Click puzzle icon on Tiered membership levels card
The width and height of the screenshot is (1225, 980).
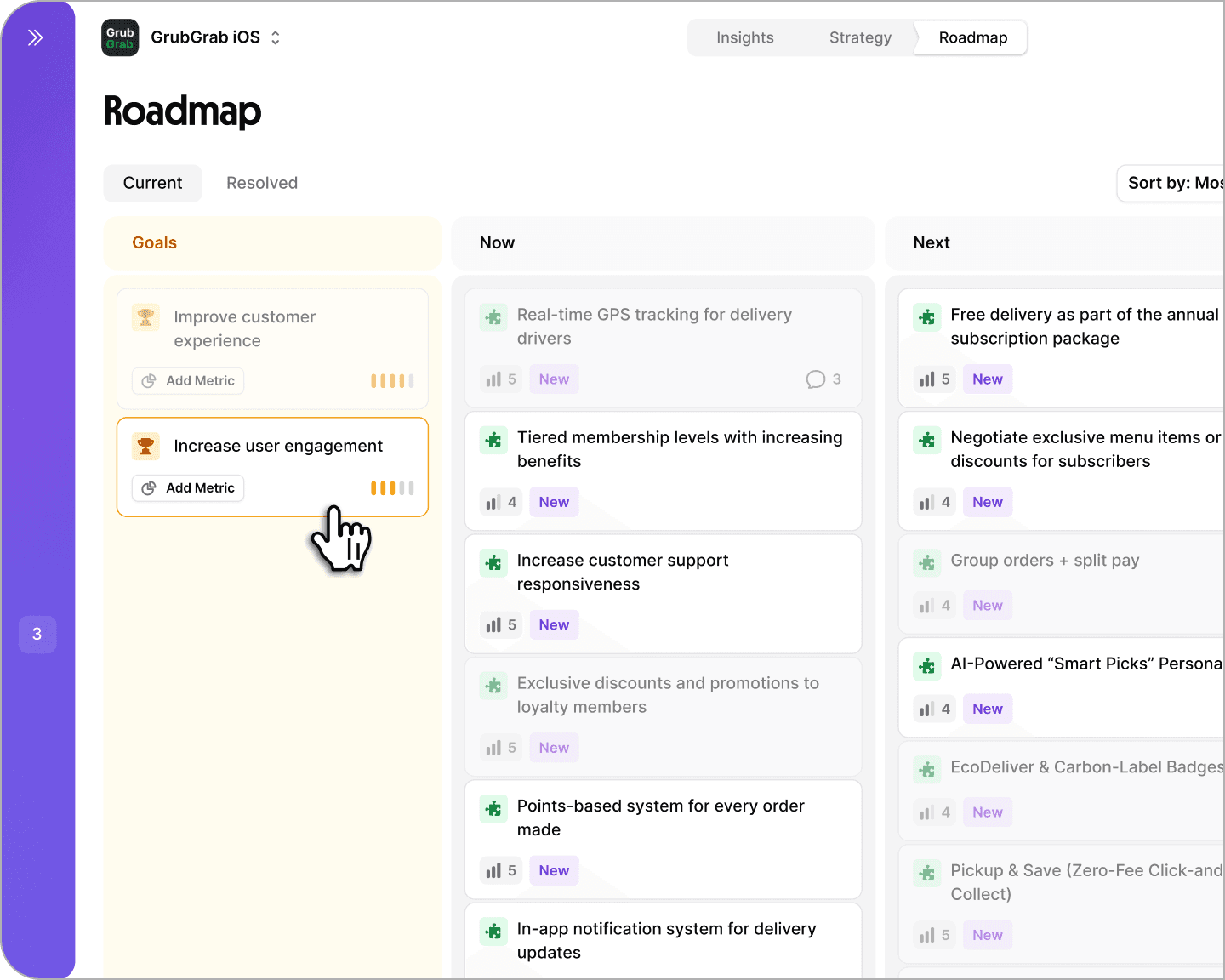coord(493,440)
